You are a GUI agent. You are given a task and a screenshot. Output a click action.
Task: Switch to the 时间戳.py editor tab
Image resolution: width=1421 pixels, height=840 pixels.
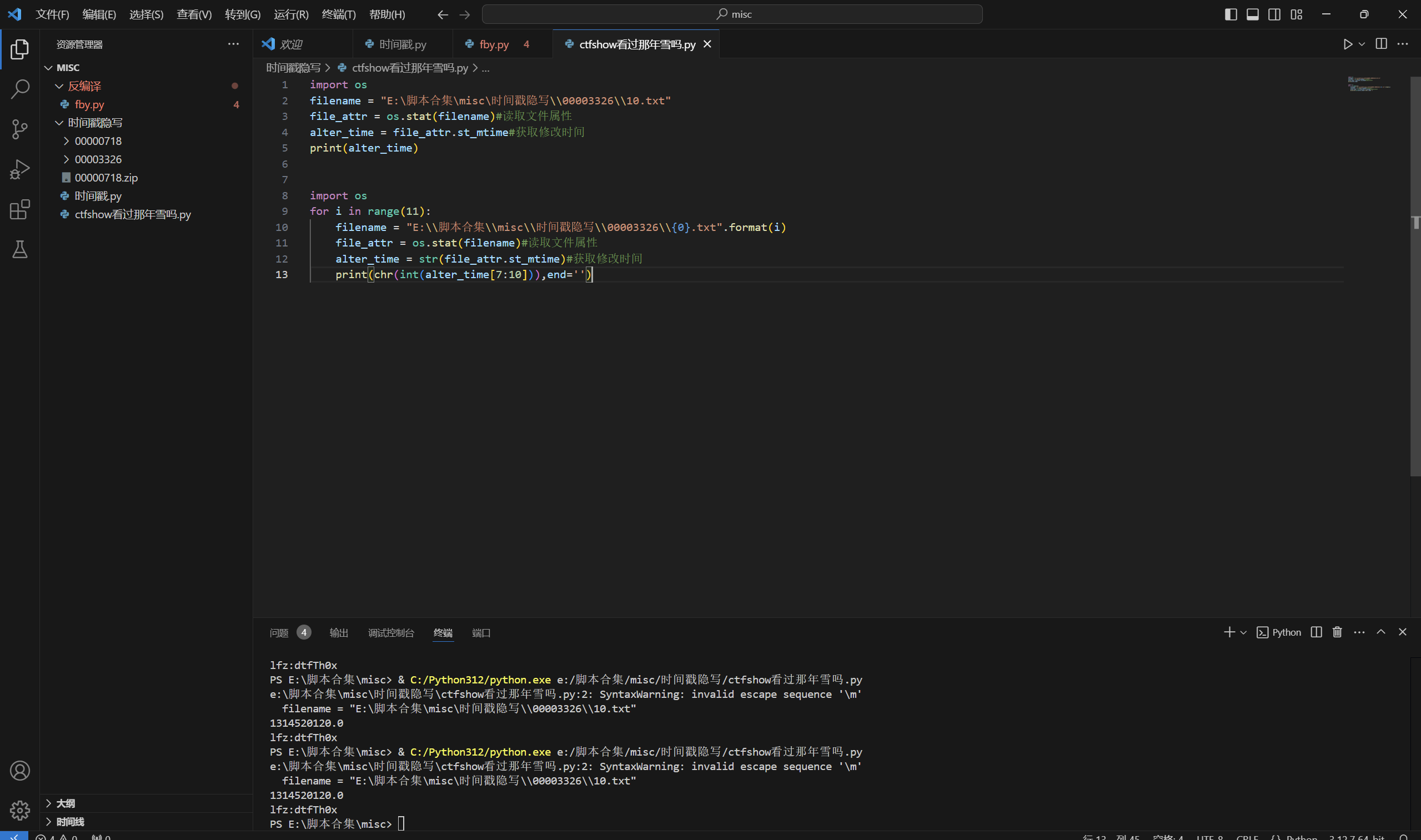click(x=402, y=44)
